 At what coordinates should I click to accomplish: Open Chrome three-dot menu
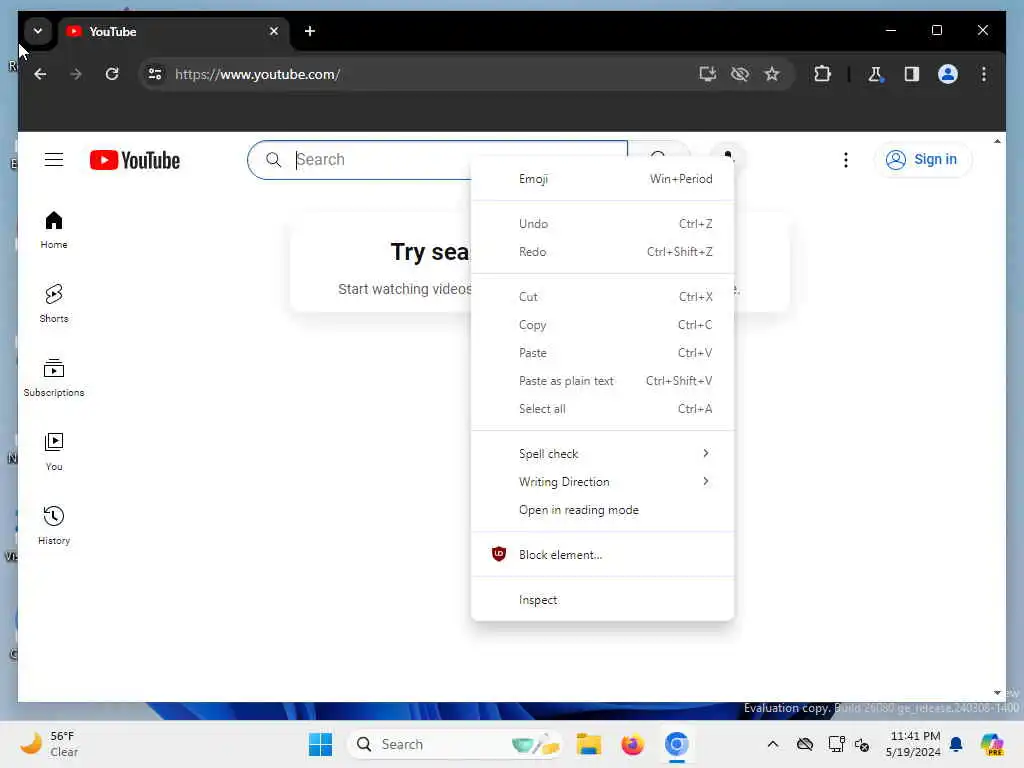[984, 74]
